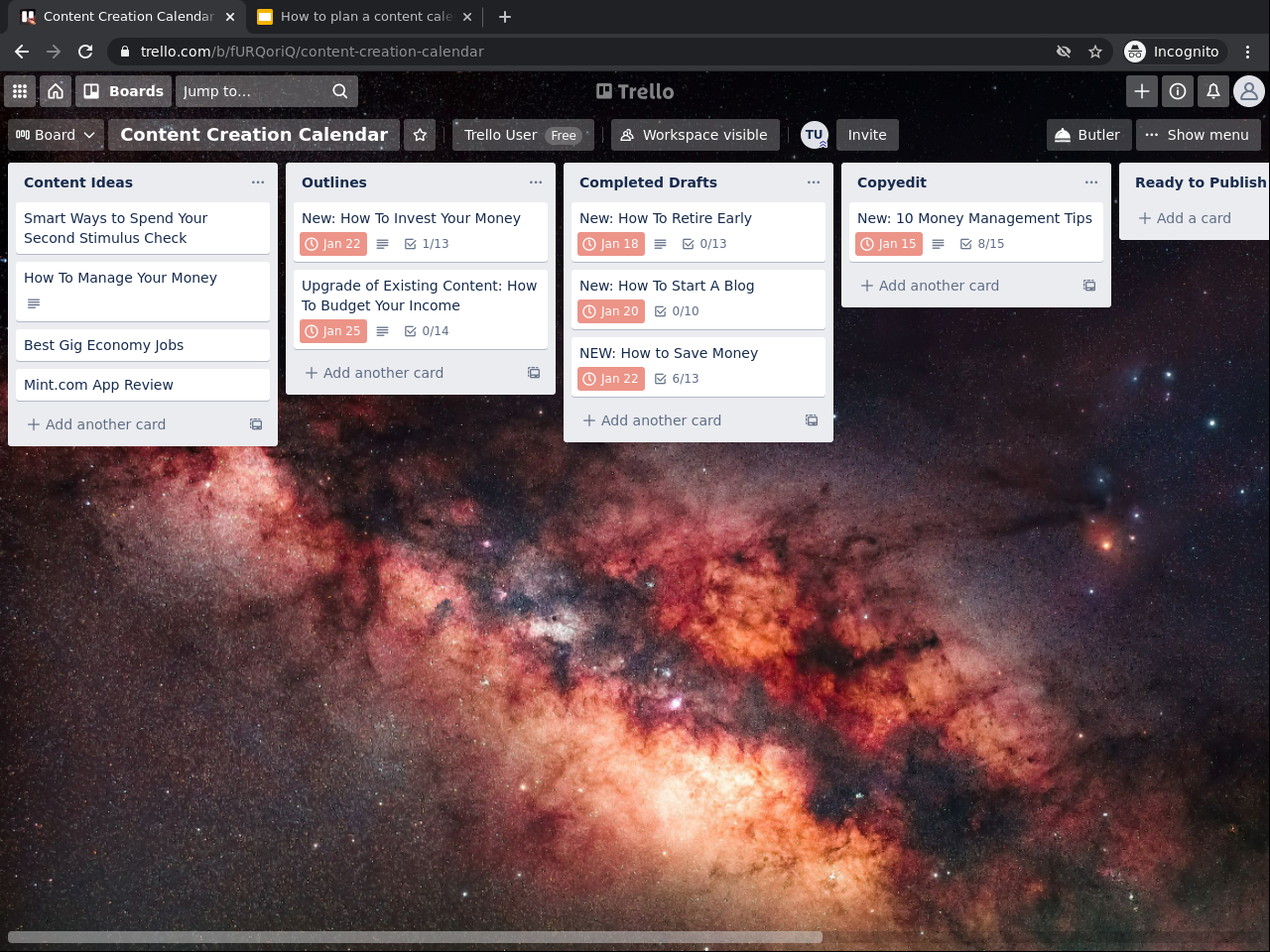Image resolution: width=1270 pixels, height=952 pixels.
Task: Click the horizontal board scrollbar
Action: [415, 937]
